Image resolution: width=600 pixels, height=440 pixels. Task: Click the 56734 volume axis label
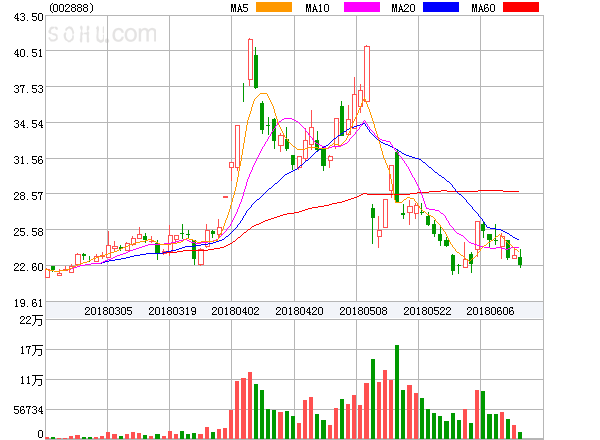click(28, 410)
